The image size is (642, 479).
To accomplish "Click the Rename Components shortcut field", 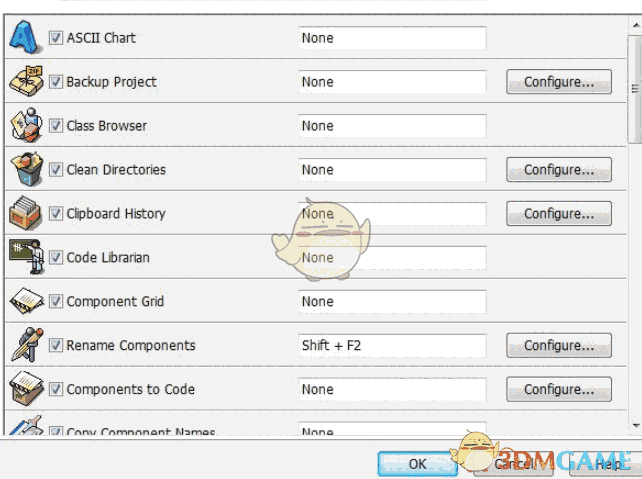I will pos(392,346).
